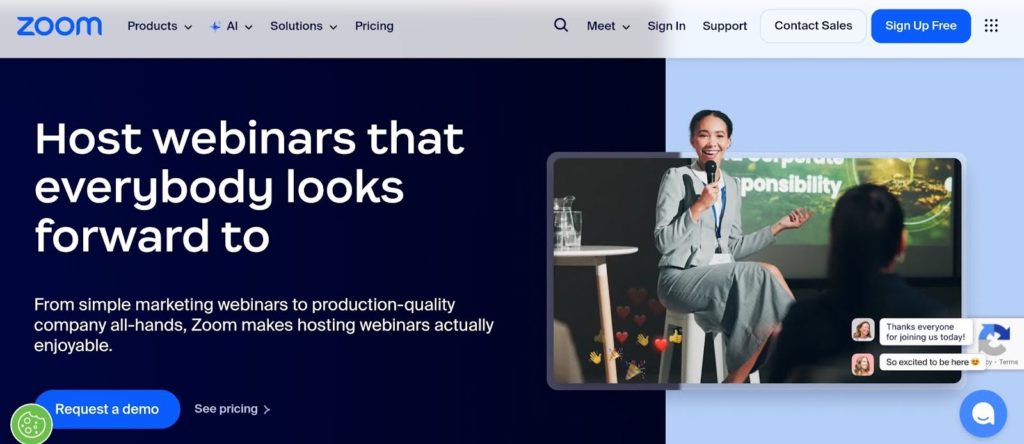
Task: Expand the Meet dropdown
Action: tap(608, 26)
